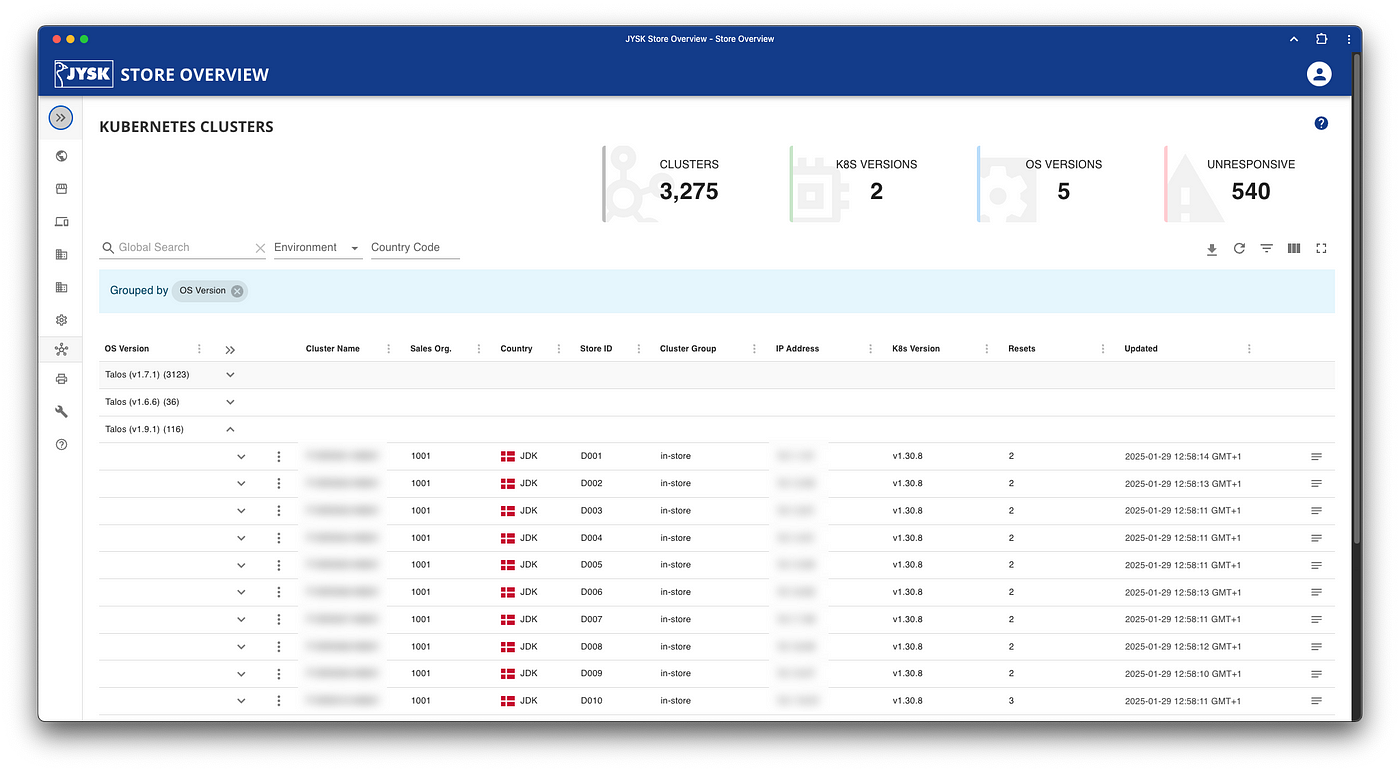View details lines icon for D002
Screen dimensions: 1400x772
click(x=1316, y=484)
